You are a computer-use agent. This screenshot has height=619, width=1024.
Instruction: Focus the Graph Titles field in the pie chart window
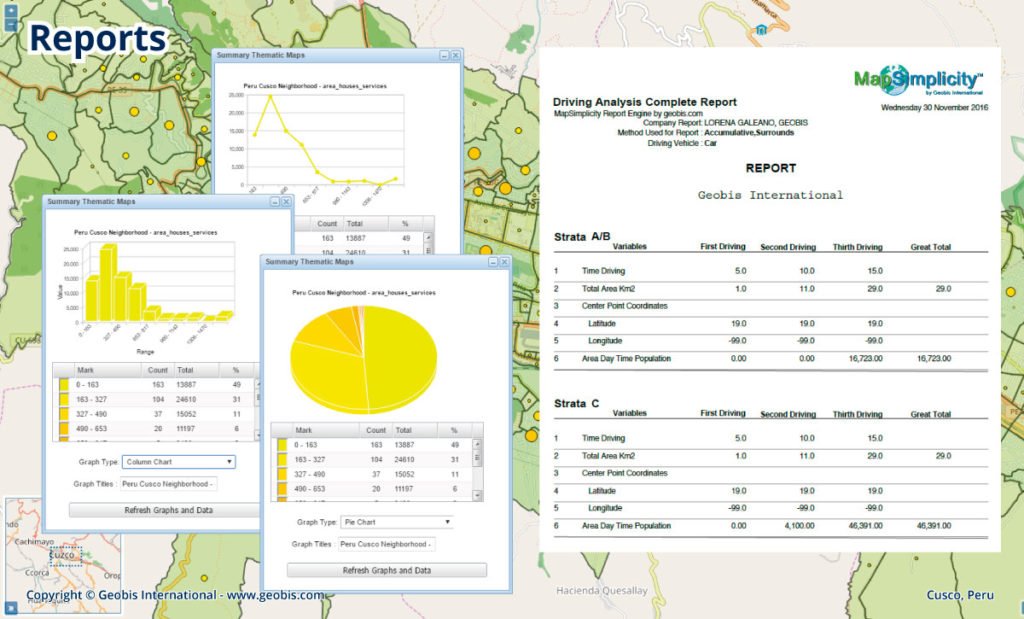point(386,545)
